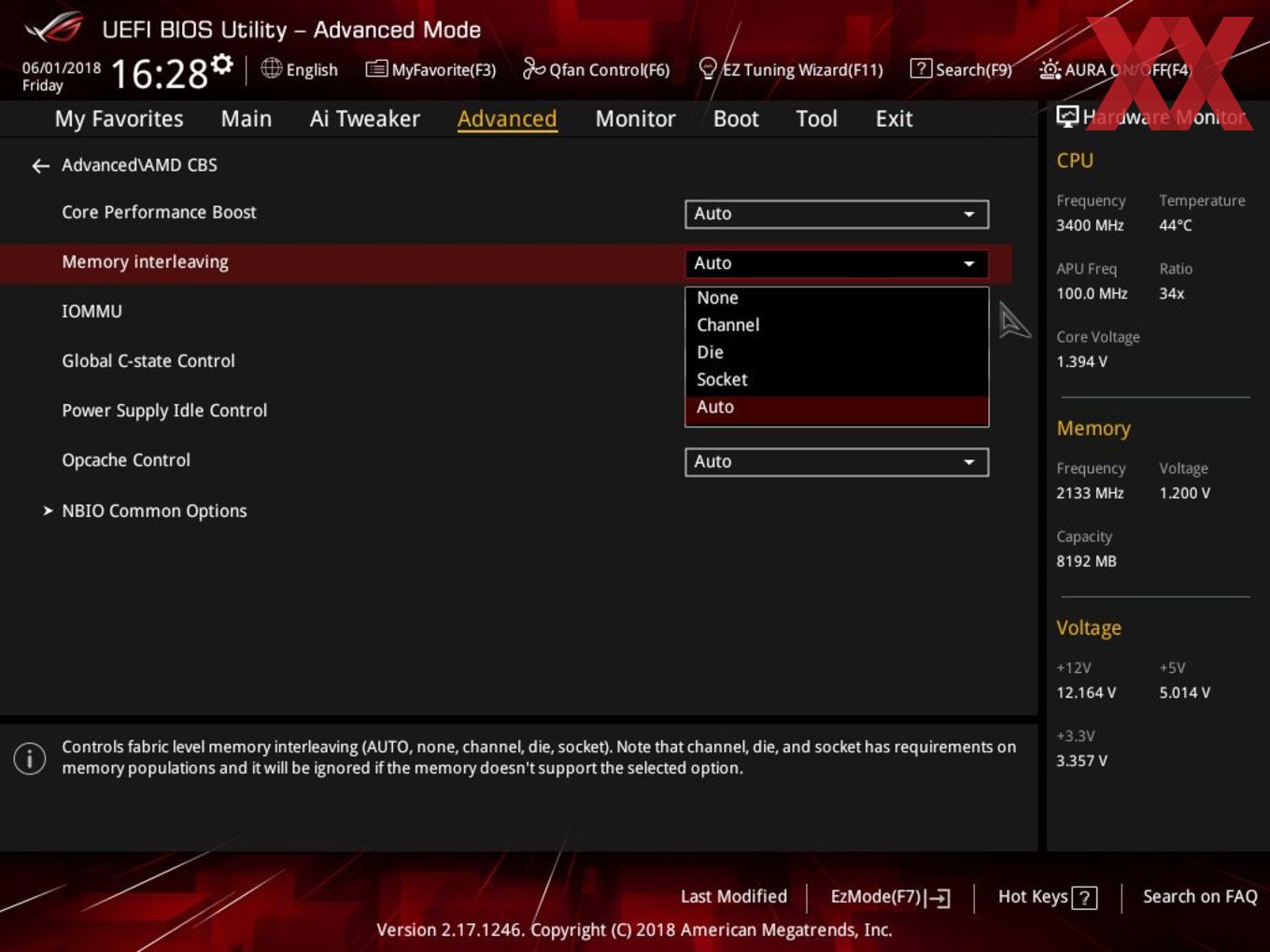Click +12V reading 12.164 V
The width and height of the screenshot is (1270, 952).
click(x=1086, y=693)
